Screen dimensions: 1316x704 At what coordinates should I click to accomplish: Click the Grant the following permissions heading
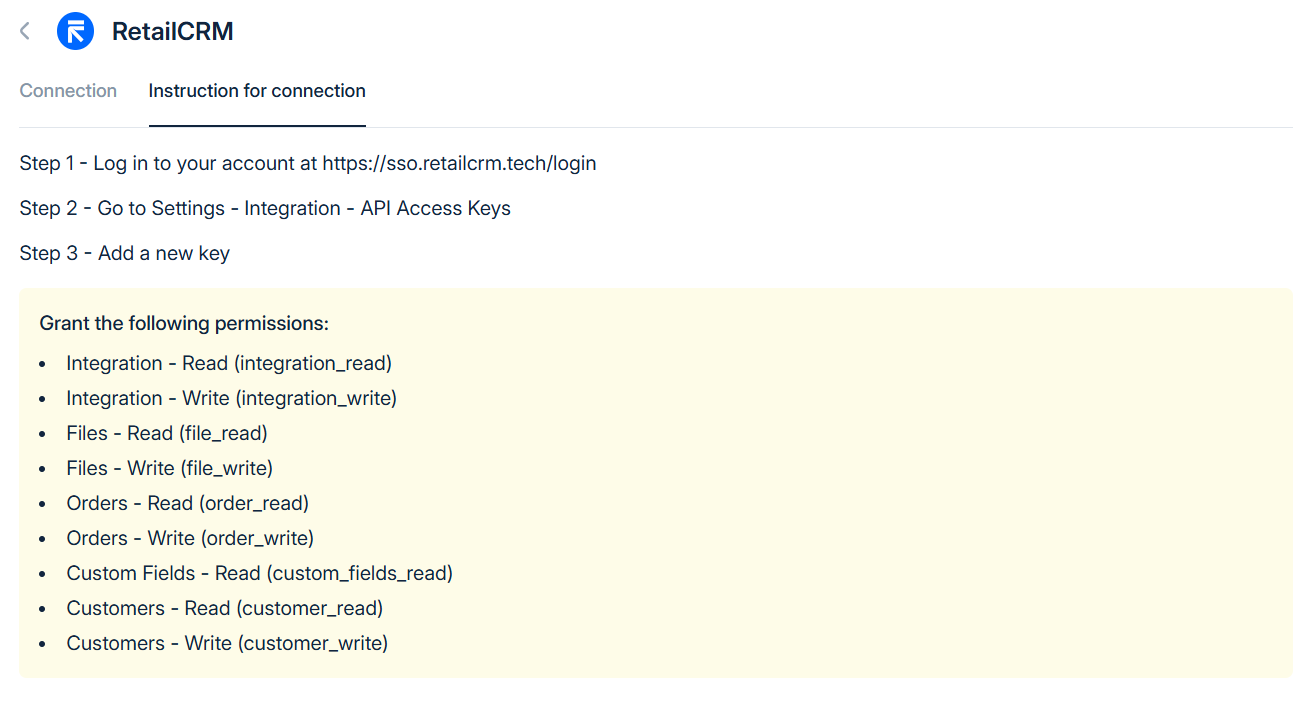pos(184,324)
